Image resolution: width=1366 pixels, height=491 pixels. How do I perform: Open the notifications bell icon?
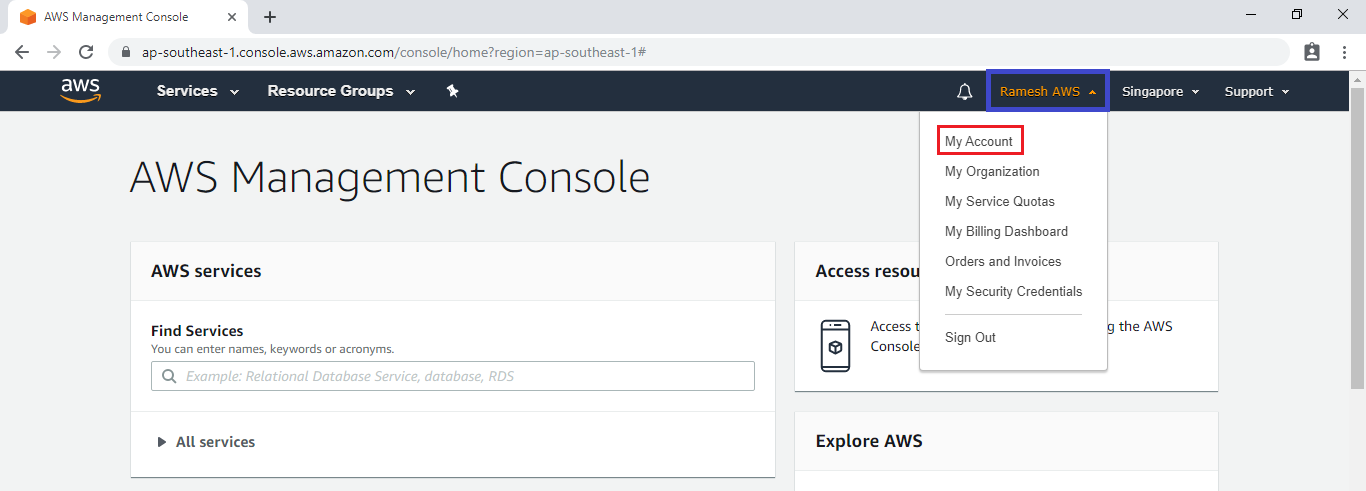(x=964, y=92)
